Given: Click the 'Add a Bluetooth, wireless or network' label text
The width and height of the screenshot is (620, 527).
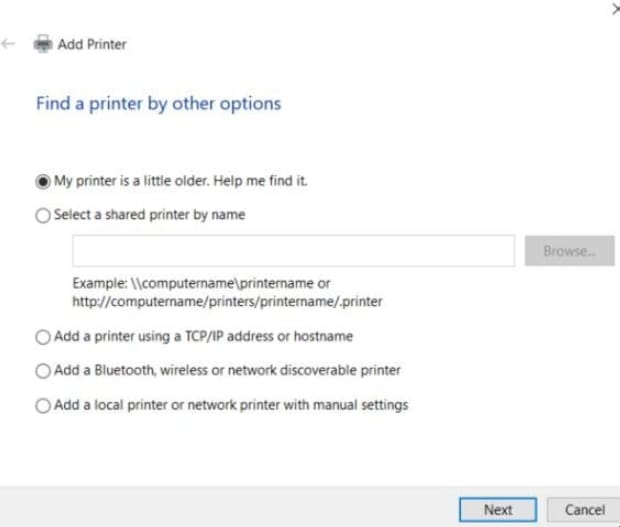Looking at the screenshot, I should tap(227, 371).
